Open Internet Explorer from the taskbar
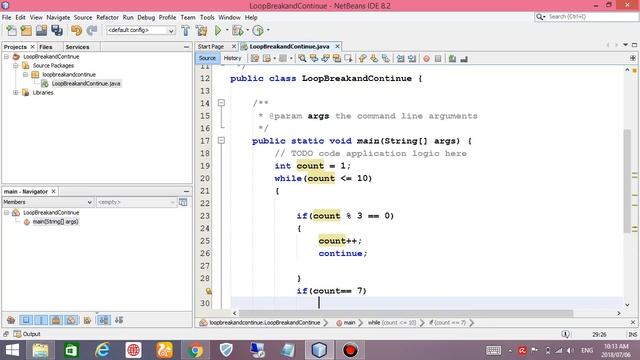Screen dimensions: 640x360 tap(102, 350)
